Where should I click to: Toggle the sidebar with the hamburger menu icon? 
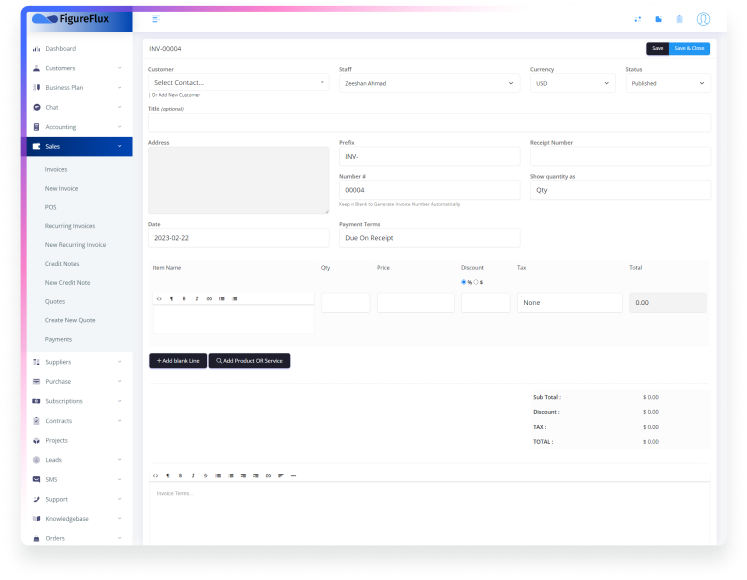click(x=155, y=19)
